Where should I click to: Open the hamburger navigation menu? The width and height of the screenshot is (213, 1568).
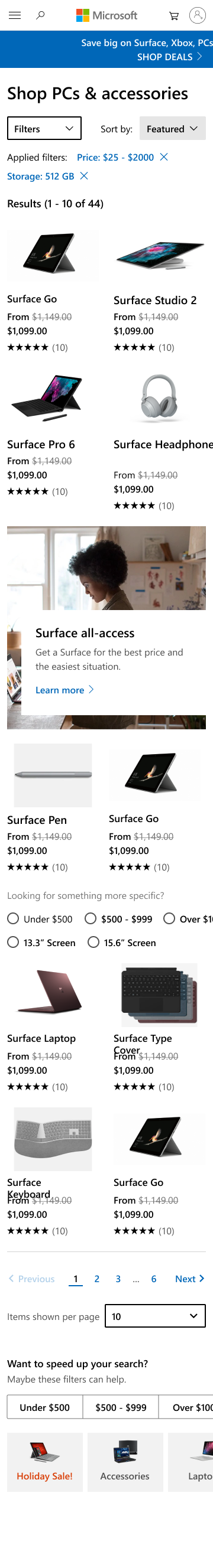point(15,15)
